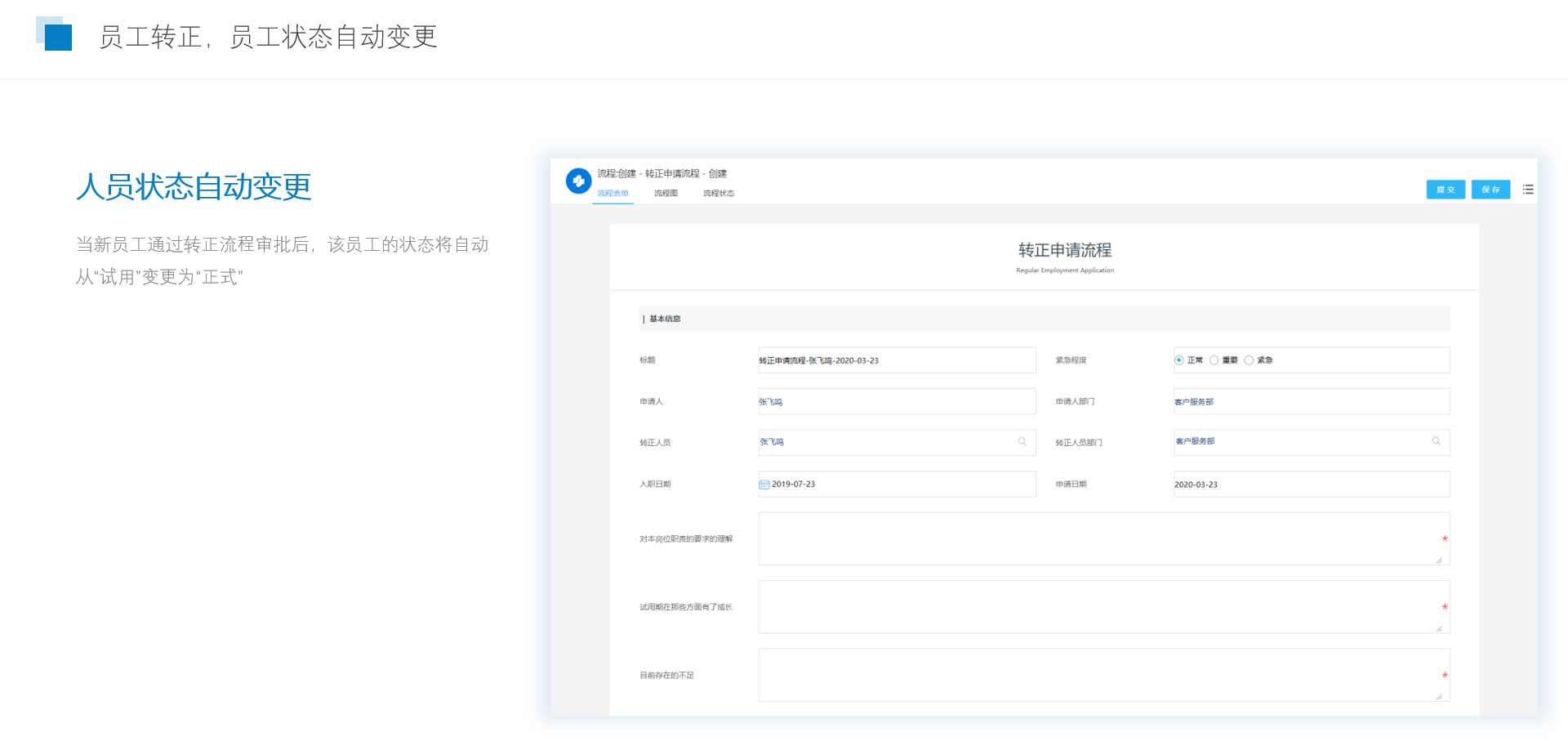Select the 正常 urgency radio button
Screen dimensions: 1568x755
pos(1178,360)
